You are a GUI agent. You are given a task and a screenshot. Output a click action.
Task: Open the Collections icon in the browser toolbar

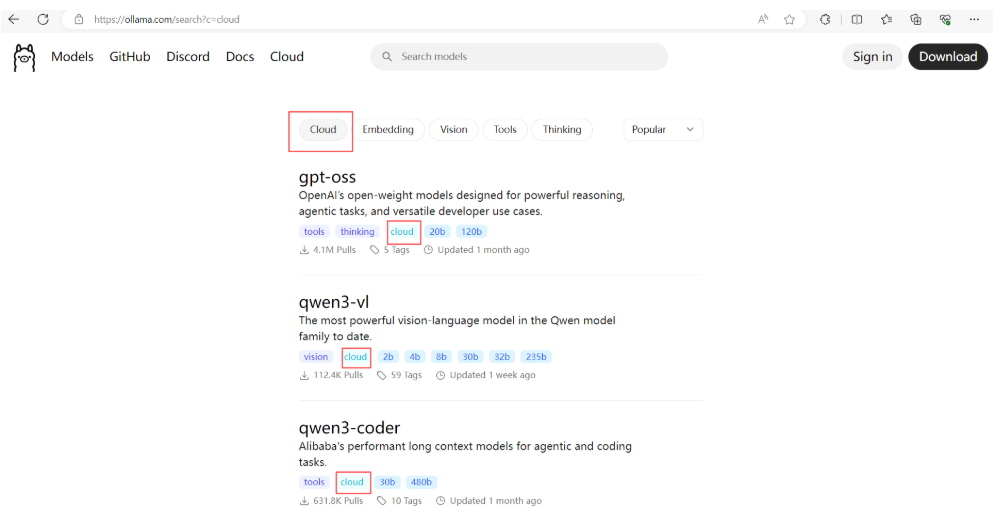pos(916,19)
